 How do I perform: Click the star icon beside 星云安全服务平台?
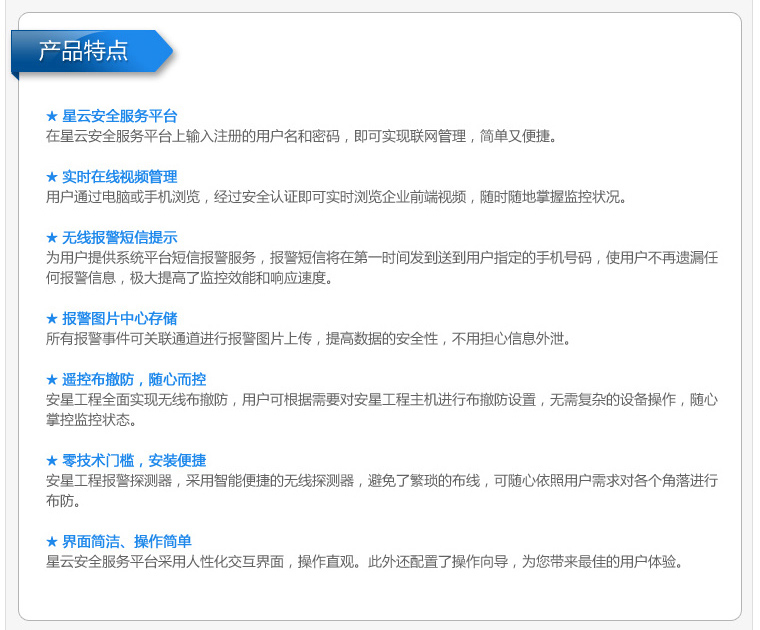[x=52, y=116]
